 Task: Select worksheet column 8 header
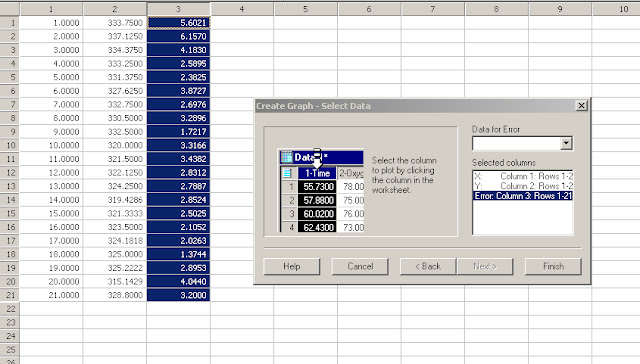click(496, 9)
